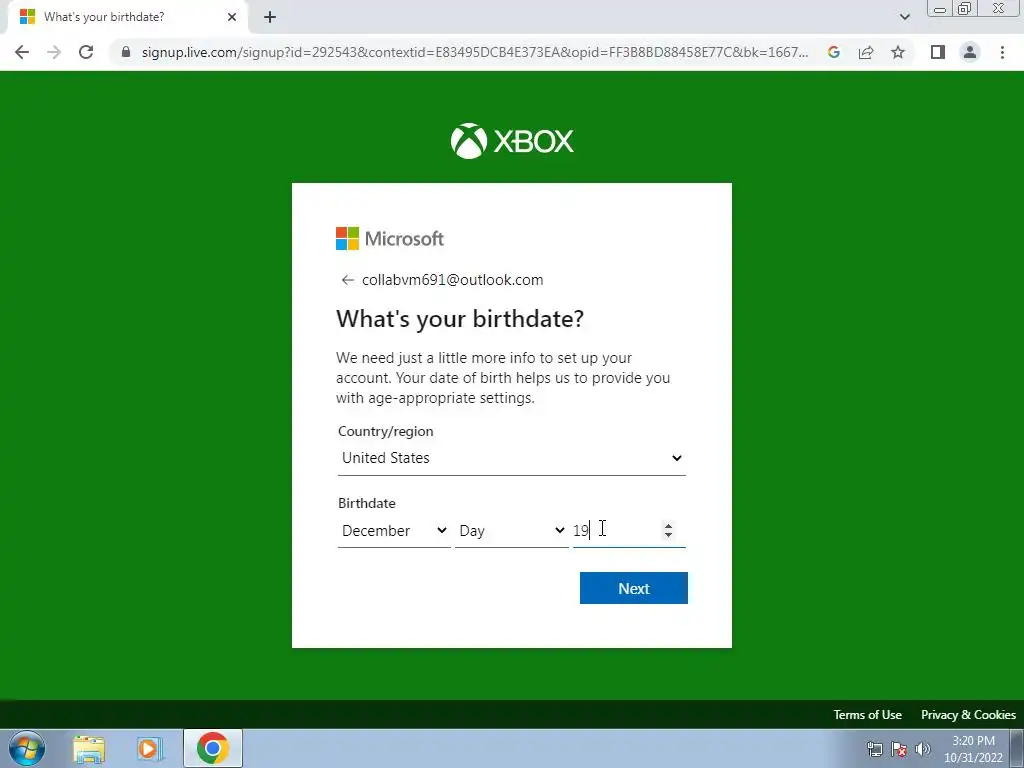
Task: Open the Country/region dropdown
Action: [512, 458]
